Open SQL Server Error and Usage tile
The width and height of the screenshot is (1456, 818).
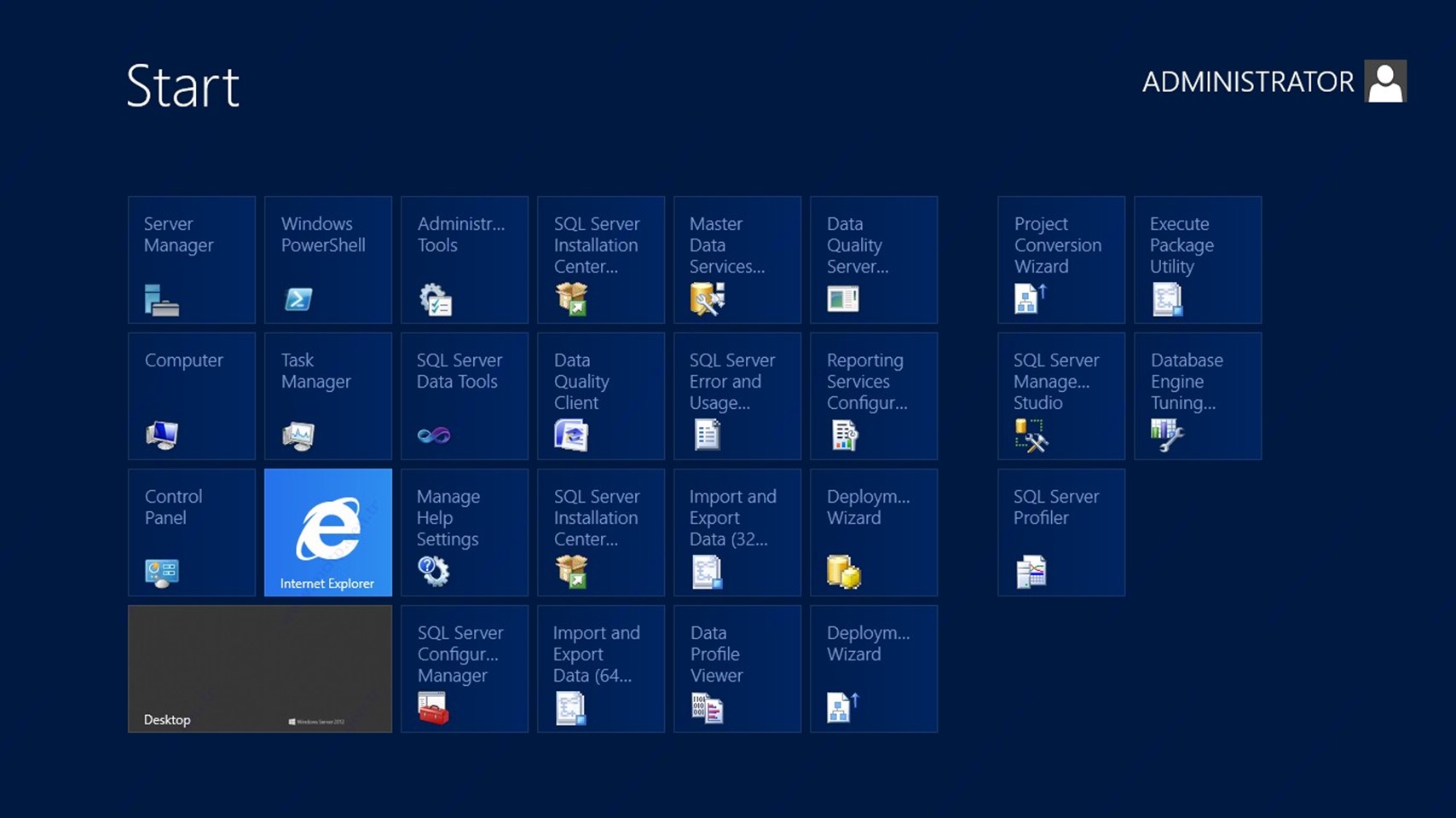pyautogui.click(x=737, y=396)
